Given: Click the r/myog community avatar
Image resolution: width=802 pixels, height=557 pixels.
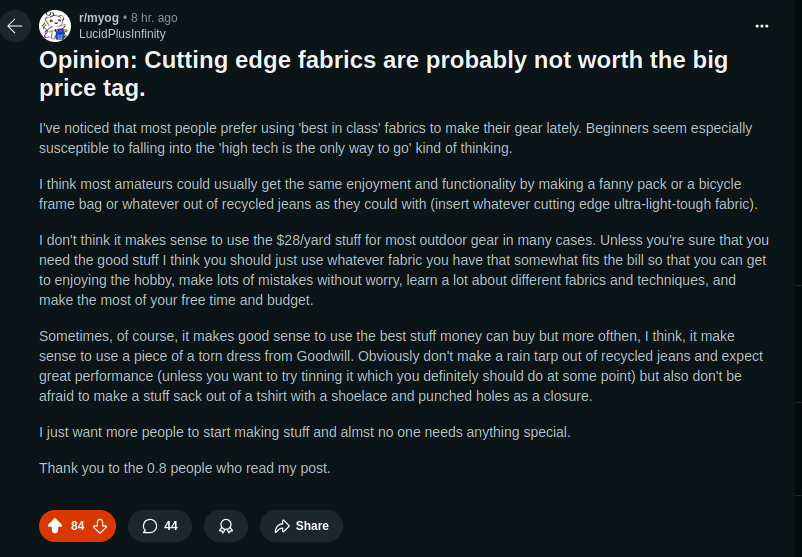Looking at the screenshot, I should [x=54, y=25].
